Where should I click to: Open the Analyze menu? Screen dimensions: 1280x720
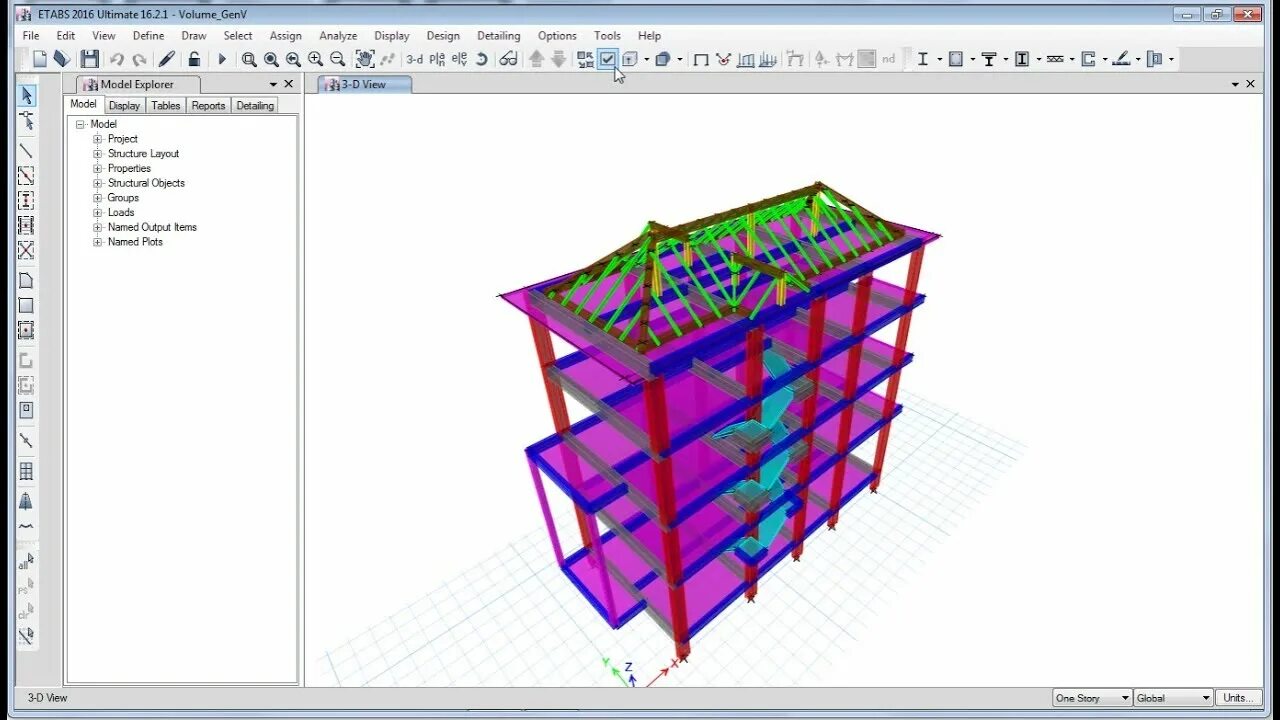click(338, 35)
